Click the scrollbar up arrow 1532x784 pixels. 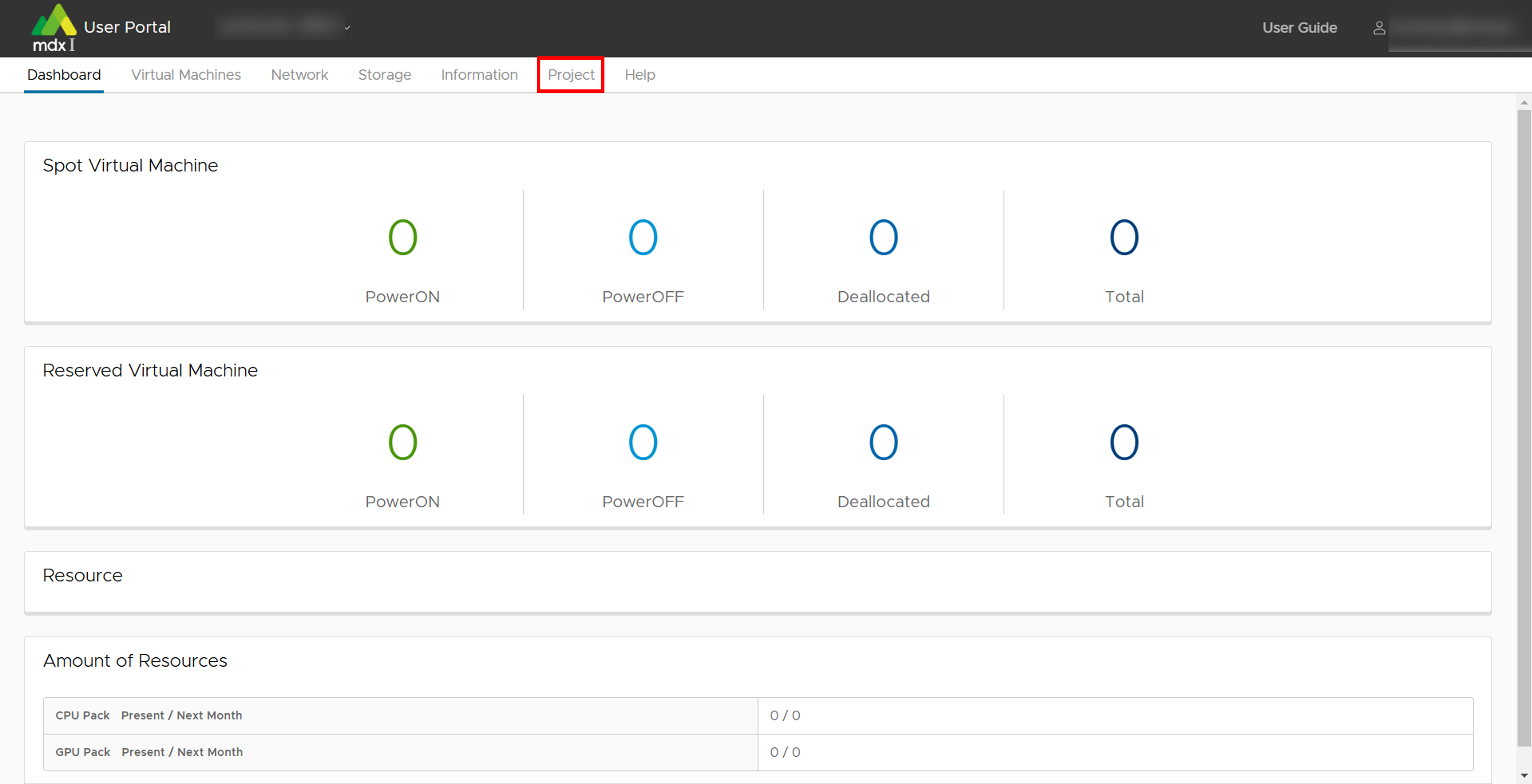click(1524, 103)
